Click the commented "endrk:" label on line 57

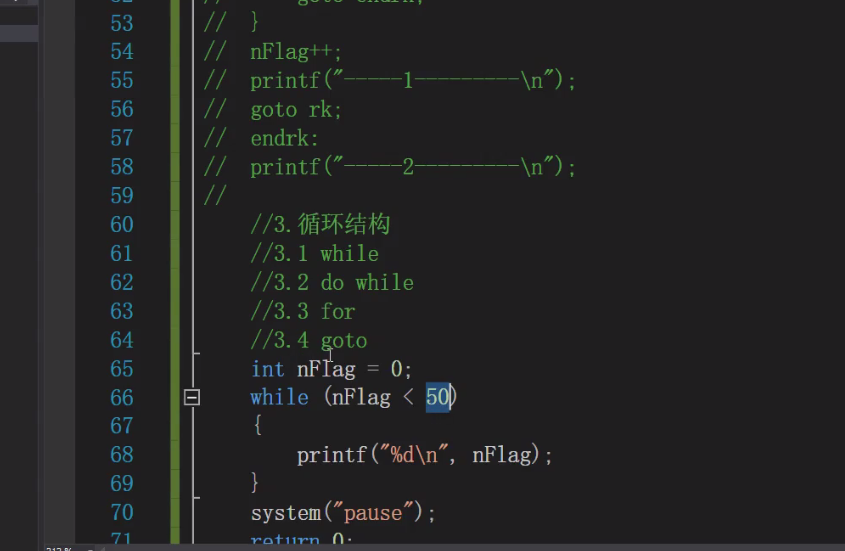[284, 138]
